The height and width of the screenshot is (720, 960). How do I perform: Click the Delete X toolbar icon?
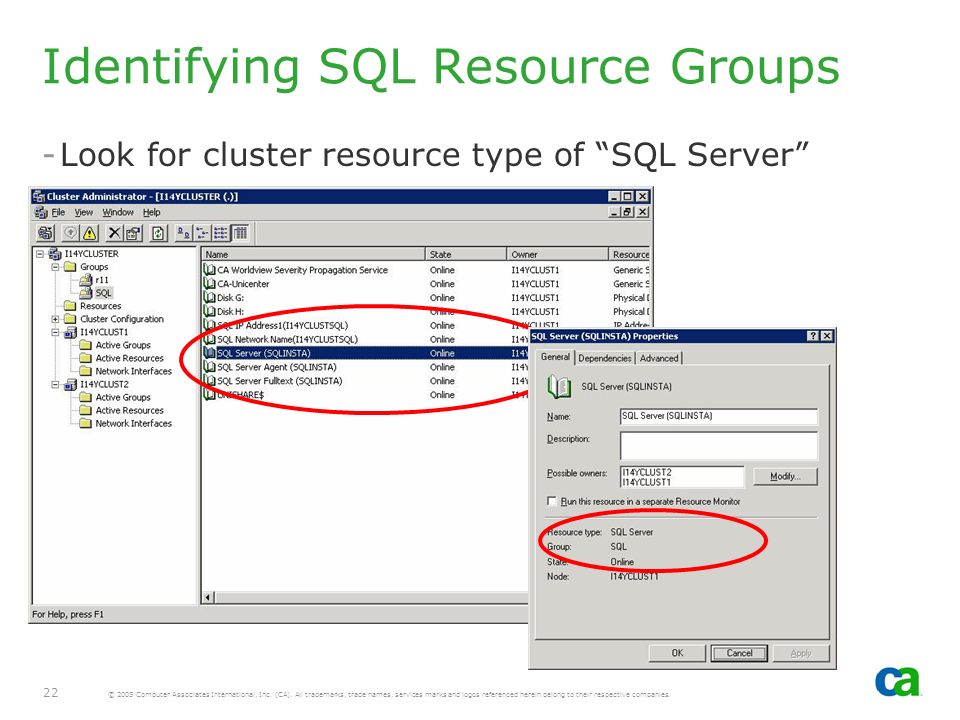point(114,233)
